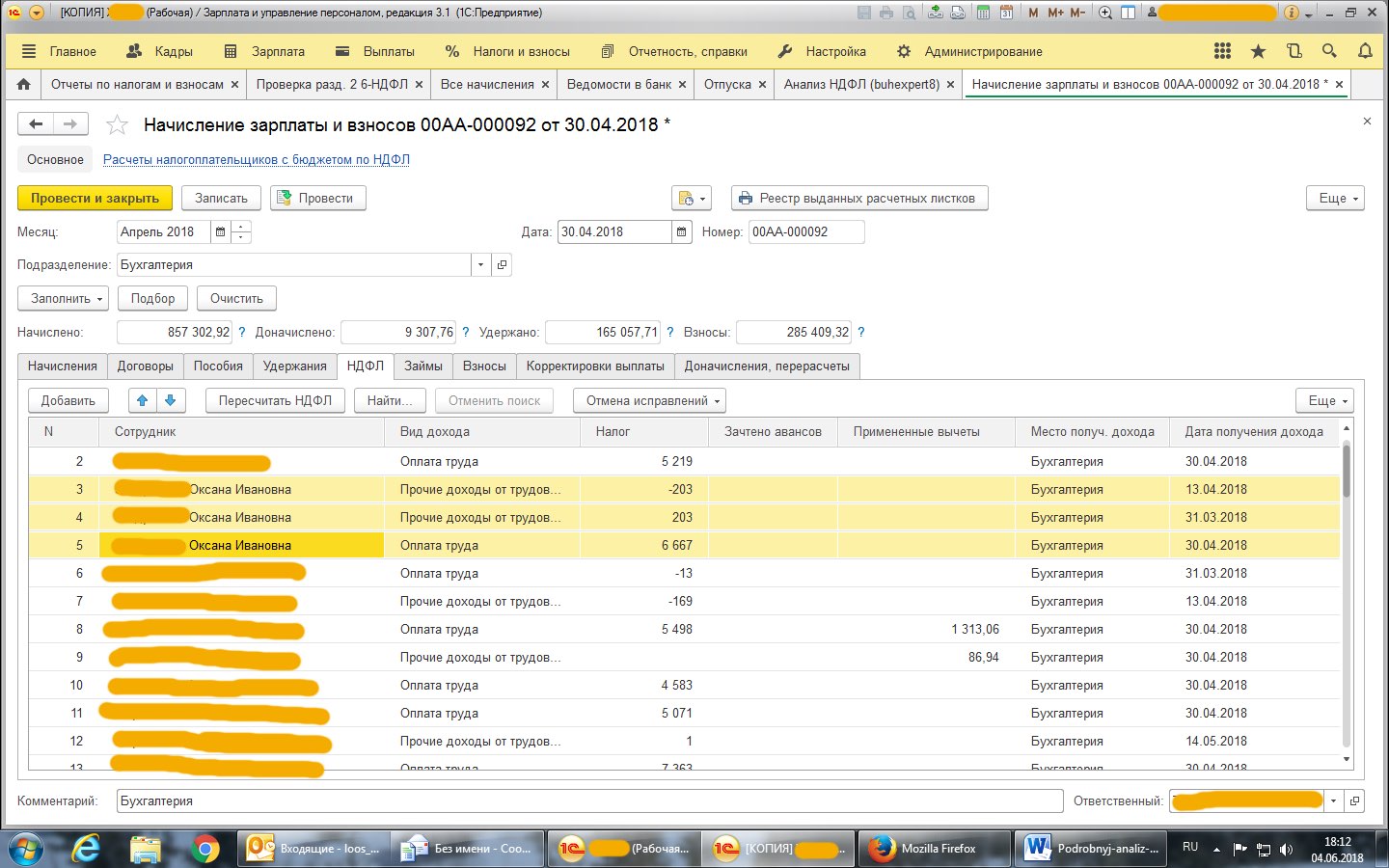This screenshot has height=868, width=1389.
Task: Toggle the split window layout icon
Action: [x=1127, y=13]
